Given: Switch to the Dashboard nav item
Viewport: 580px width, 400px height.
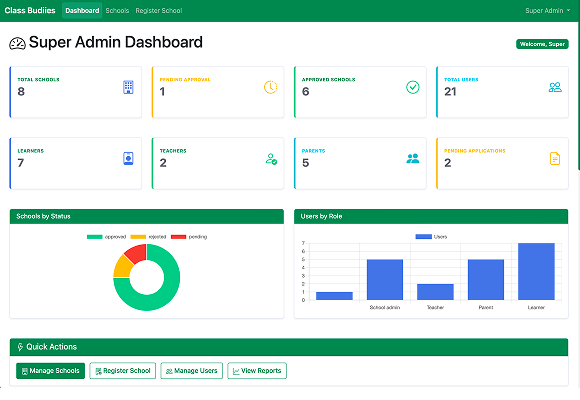Looking at the screenshot, I should (82, 10).
